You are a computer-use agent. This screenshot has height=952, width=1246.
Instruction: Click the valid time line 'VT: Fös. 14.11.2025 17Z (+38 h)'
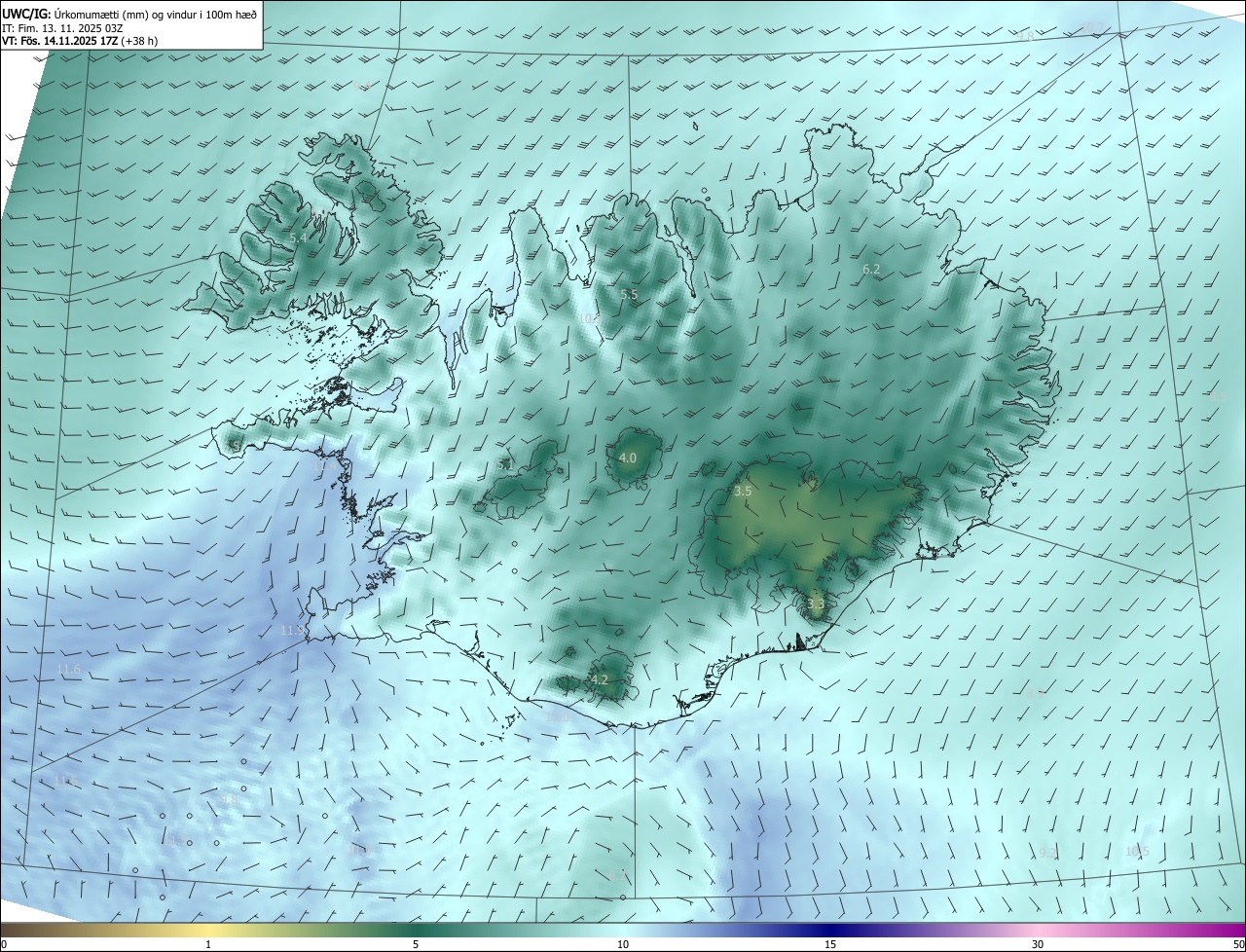coord(80,41)
